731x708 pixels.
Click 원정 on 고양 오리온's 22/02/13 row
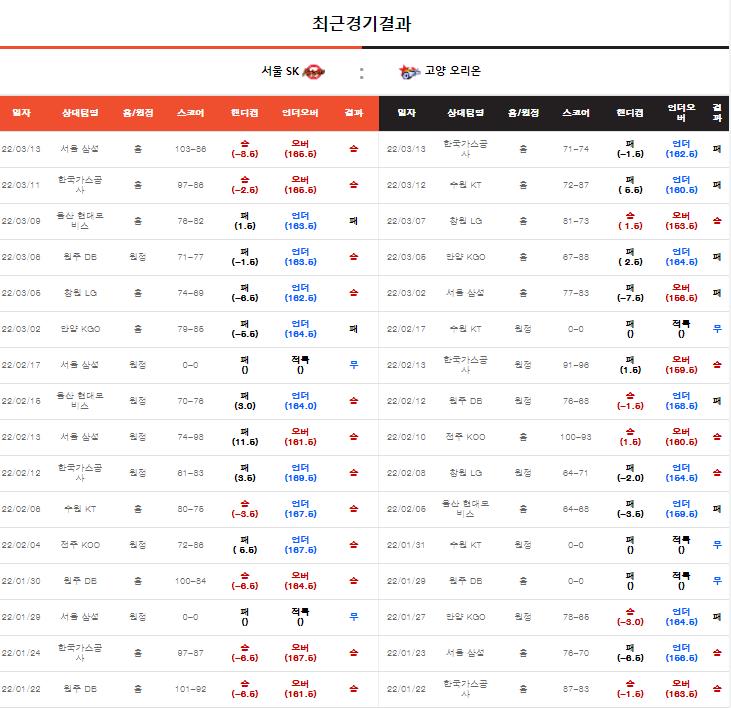point(523,365)
